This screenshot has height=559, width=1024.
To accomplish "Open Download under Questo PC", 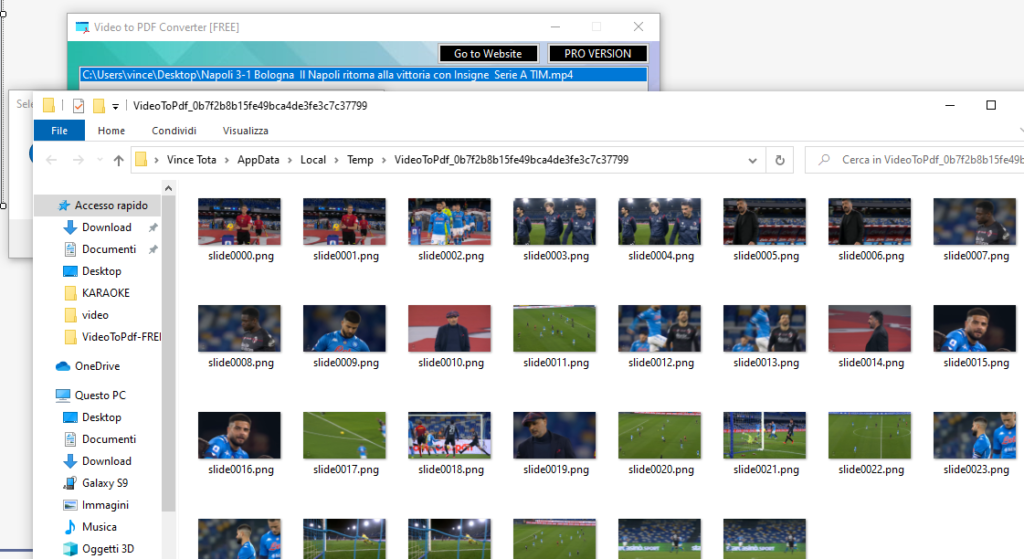I will pyautogui.click(x=106, y=461).
